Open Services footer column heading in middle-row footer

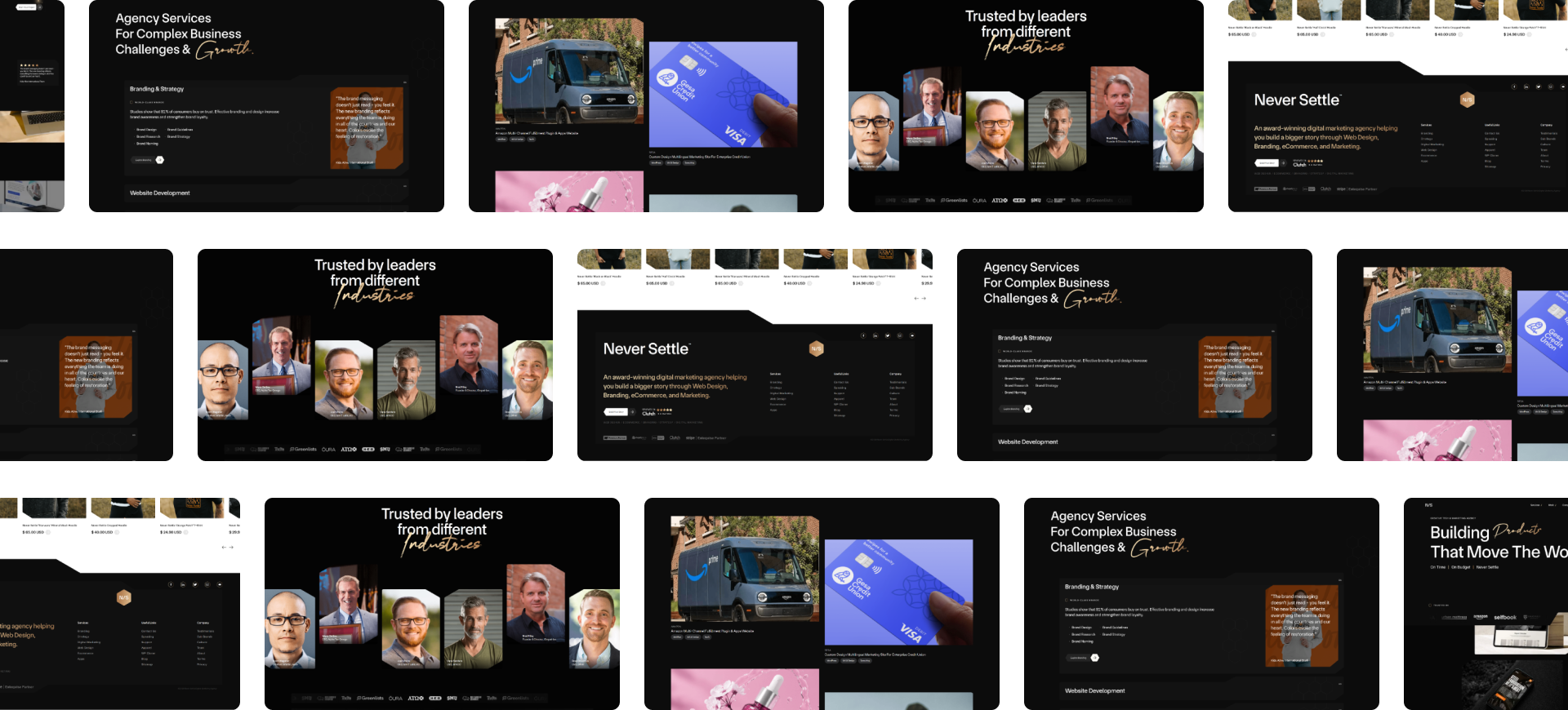[775, 374]
